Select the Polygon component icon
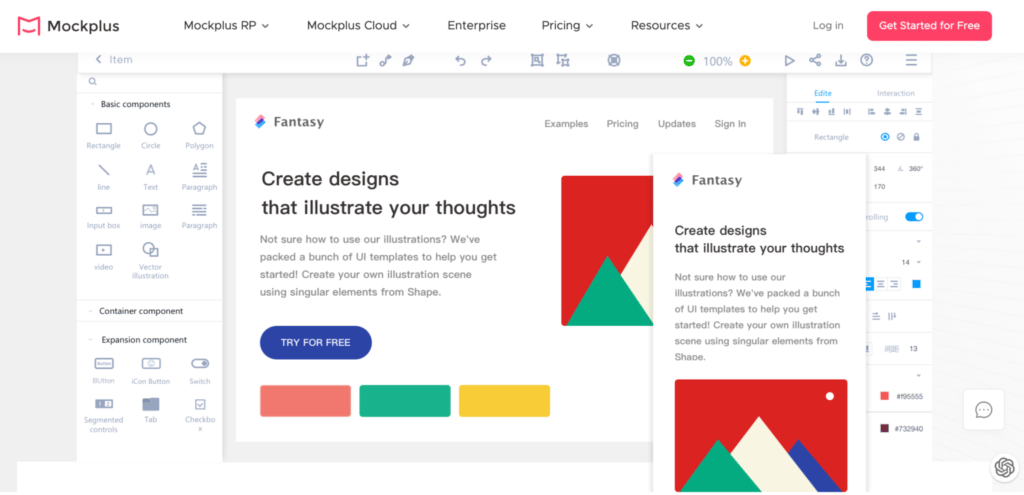The width and height of the screenshot is (1024, 495). pos(199,129)
